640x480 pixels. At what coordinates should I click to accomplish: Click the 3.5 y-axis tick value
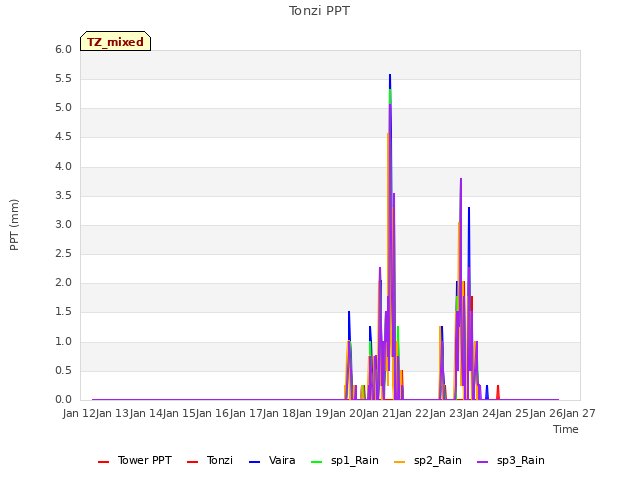pos(63,196)
